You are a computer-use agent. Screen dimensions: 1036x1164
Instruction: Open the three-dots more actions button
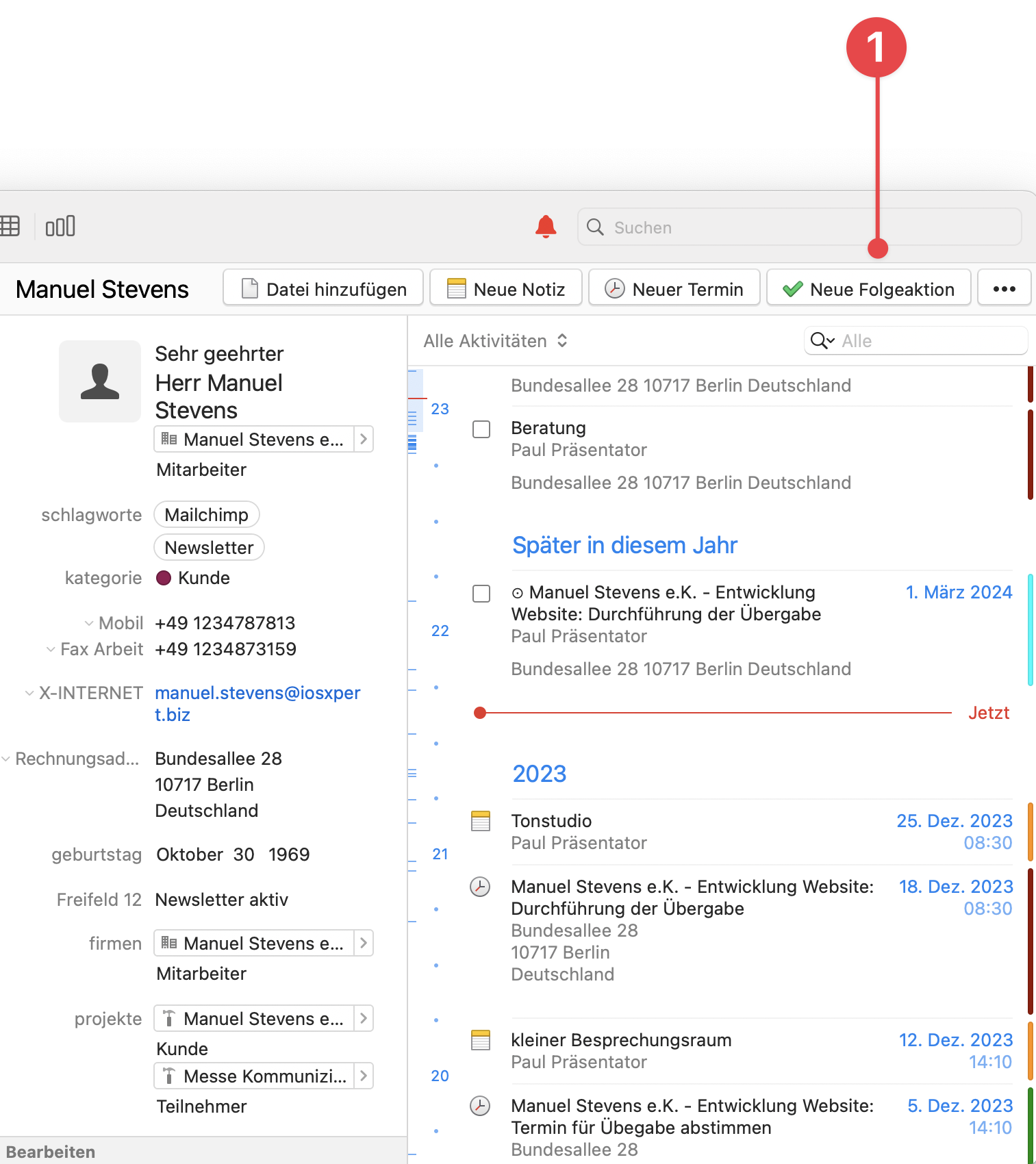(1004, 289)
